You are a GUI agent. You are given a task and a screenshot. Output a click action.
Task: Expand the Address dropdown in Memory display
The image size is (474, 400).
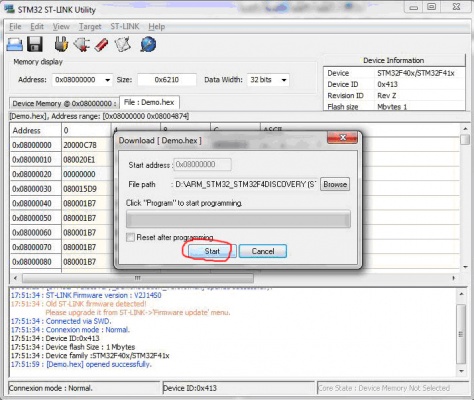tap(107, 80)
